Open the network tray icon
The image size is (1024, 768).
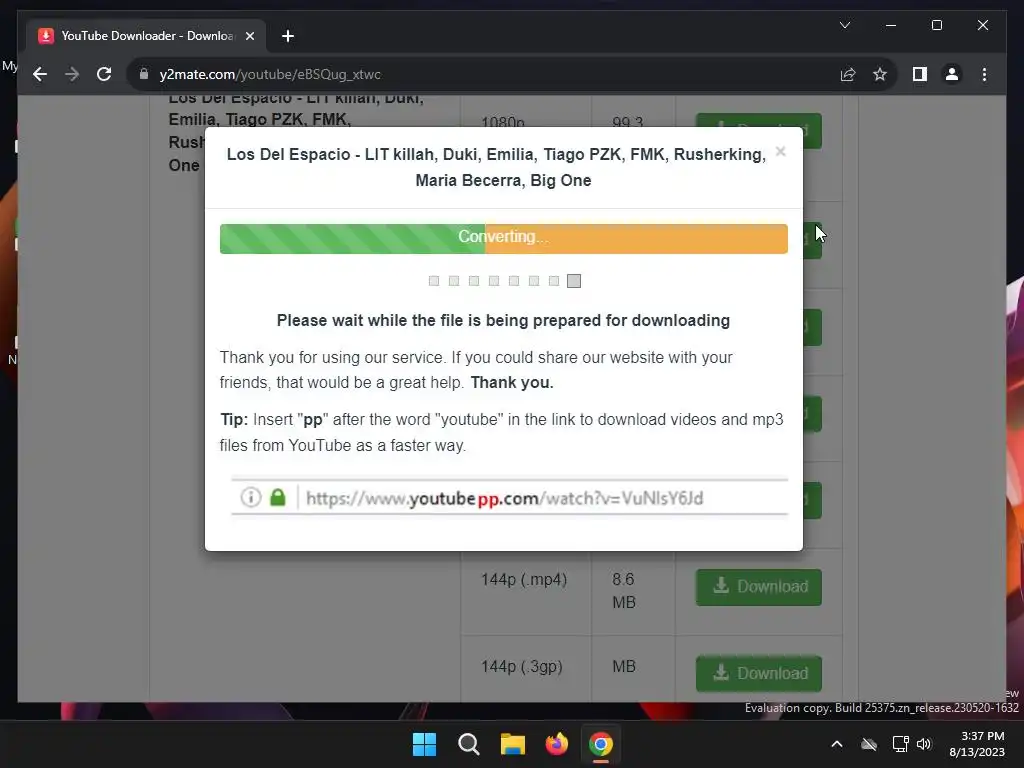(x=901, y=744)
